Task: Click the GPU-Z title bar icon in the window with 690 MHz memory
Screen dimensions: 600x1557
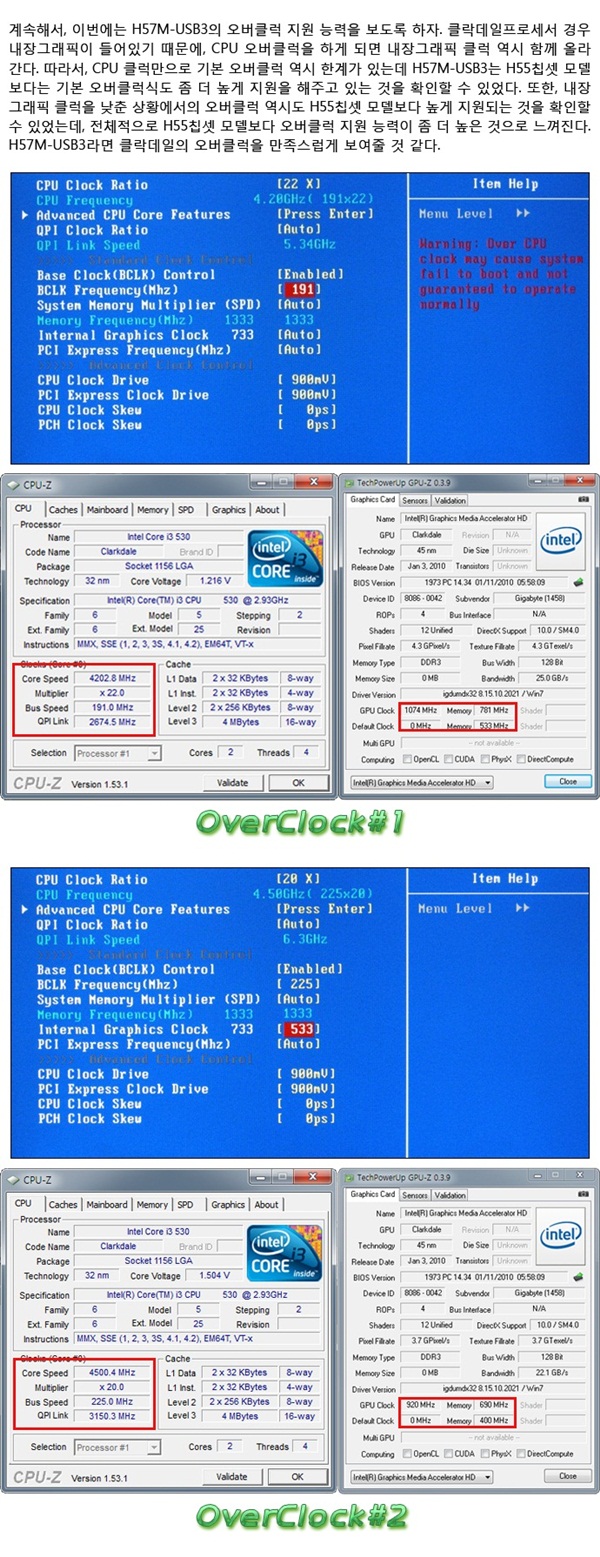Action: 349,1176
